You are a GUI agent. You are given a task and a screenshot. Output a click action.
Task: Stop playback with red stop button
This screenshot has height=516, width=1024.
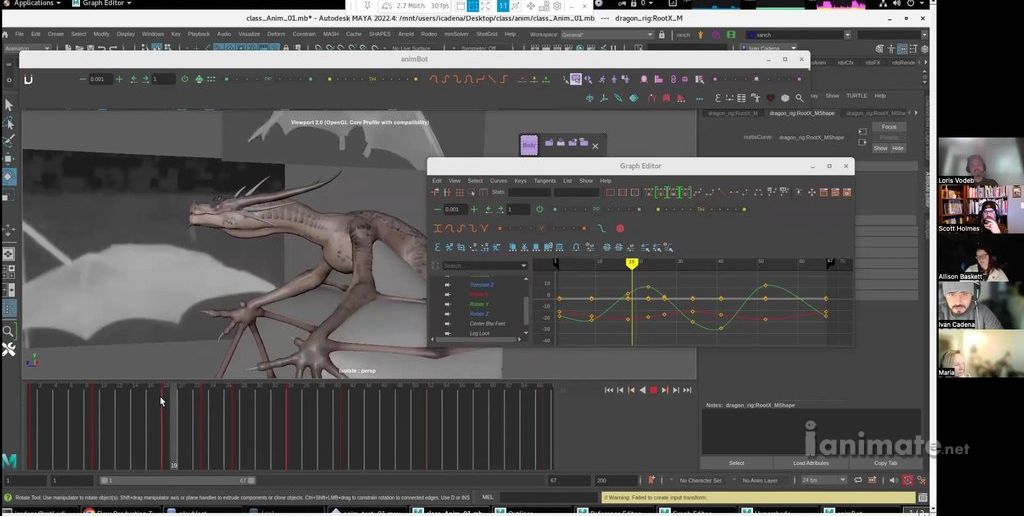coord(653,390)
